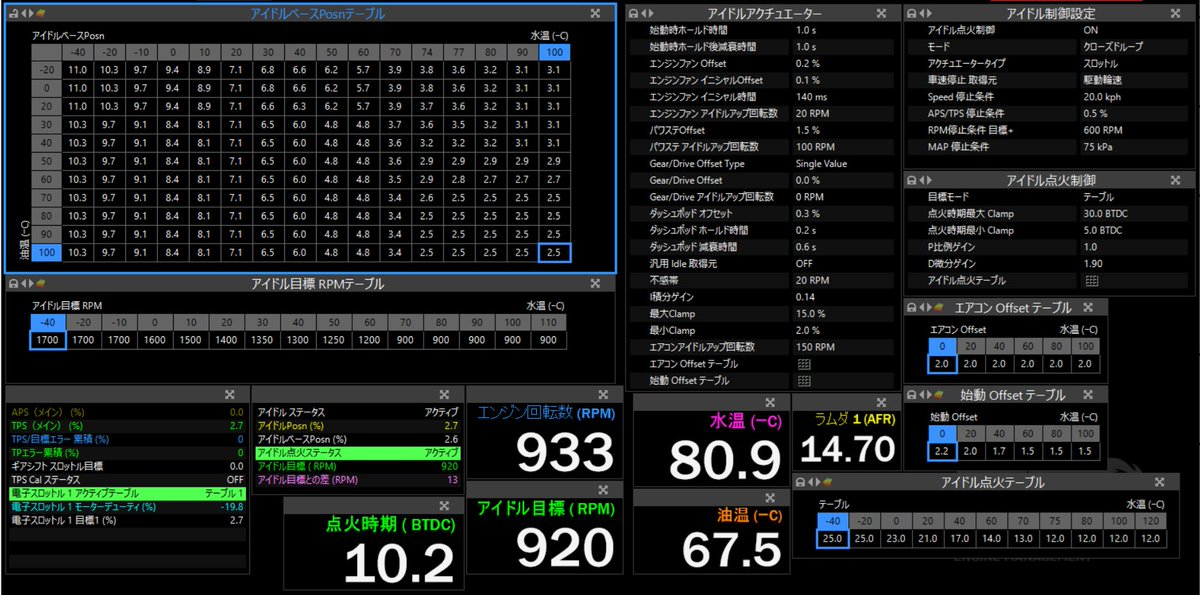
Task: Click lock icon on エアコン Offset テーブル panel
Action: click(x=911, y=308)
